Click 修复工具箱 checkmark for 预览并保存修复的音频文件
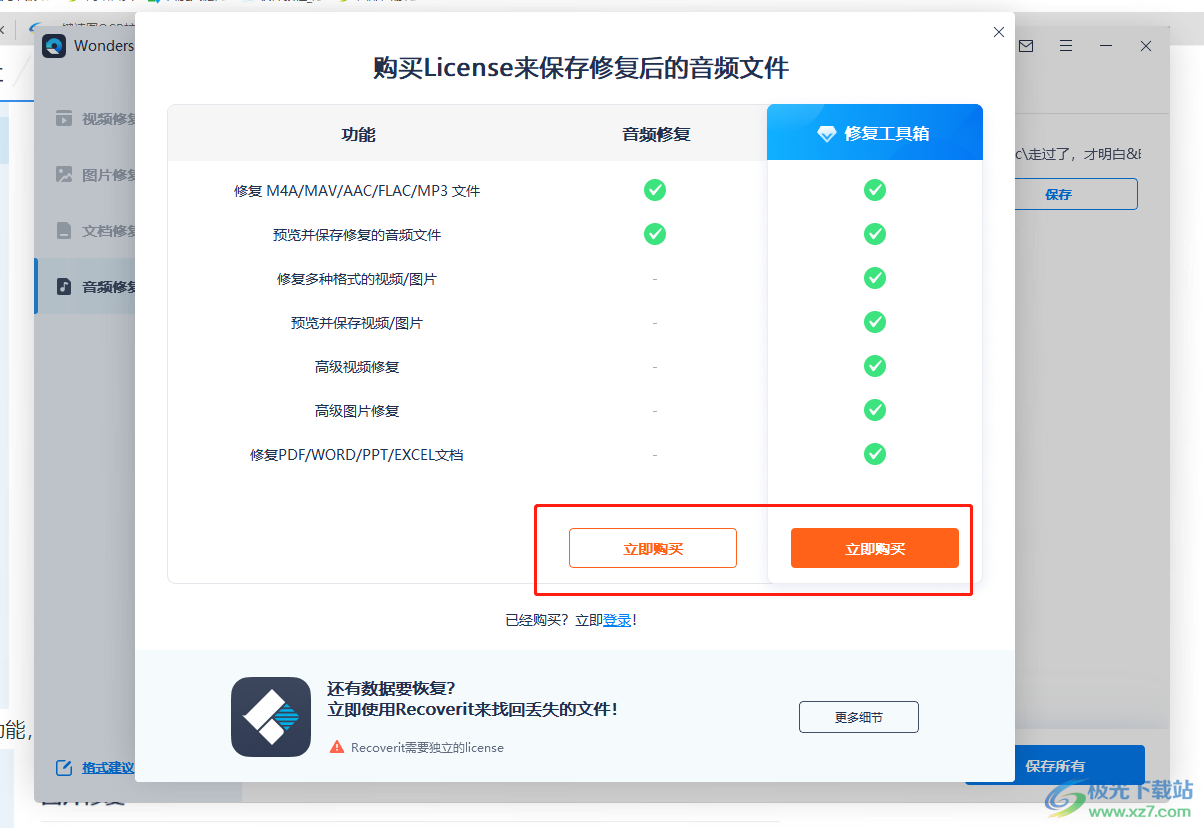This screenshot has height=828, width=1204. pos(875,234)
